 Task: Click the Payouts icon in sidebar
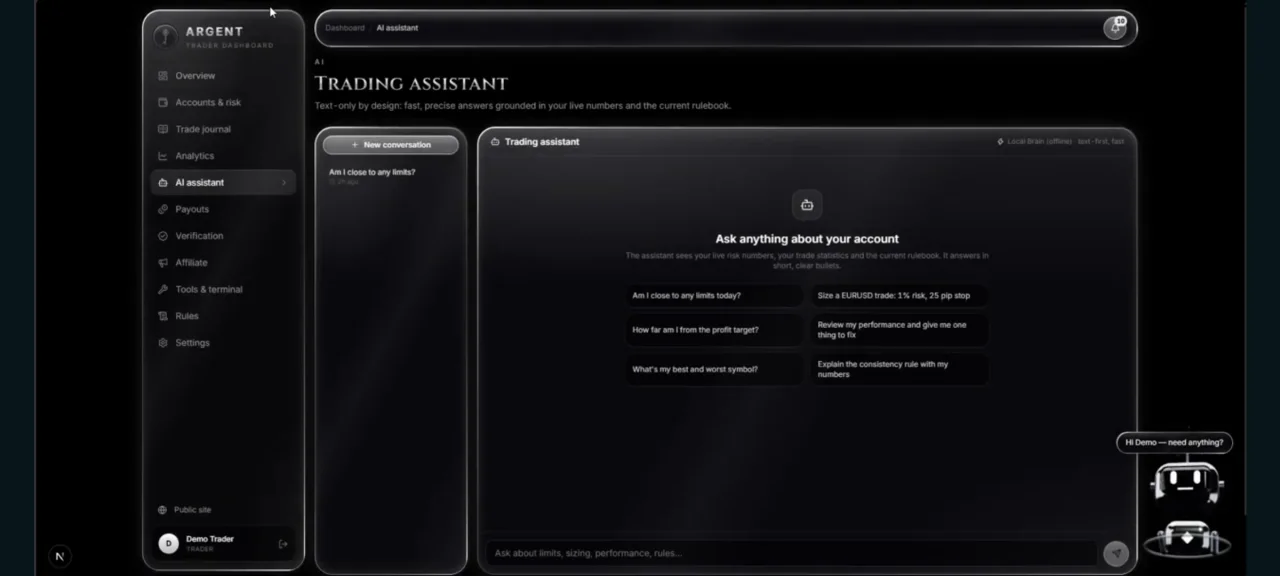click(163, 209)
